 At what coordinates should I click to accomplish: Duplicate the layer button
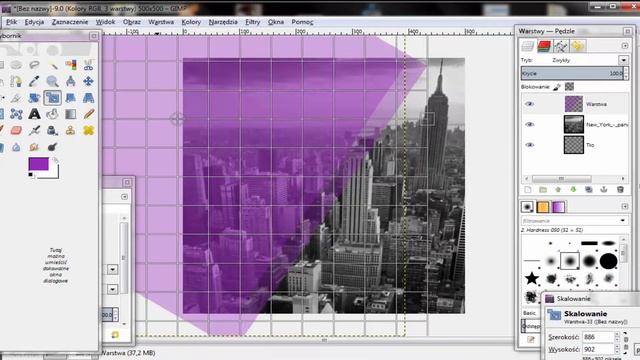[589, 190]
